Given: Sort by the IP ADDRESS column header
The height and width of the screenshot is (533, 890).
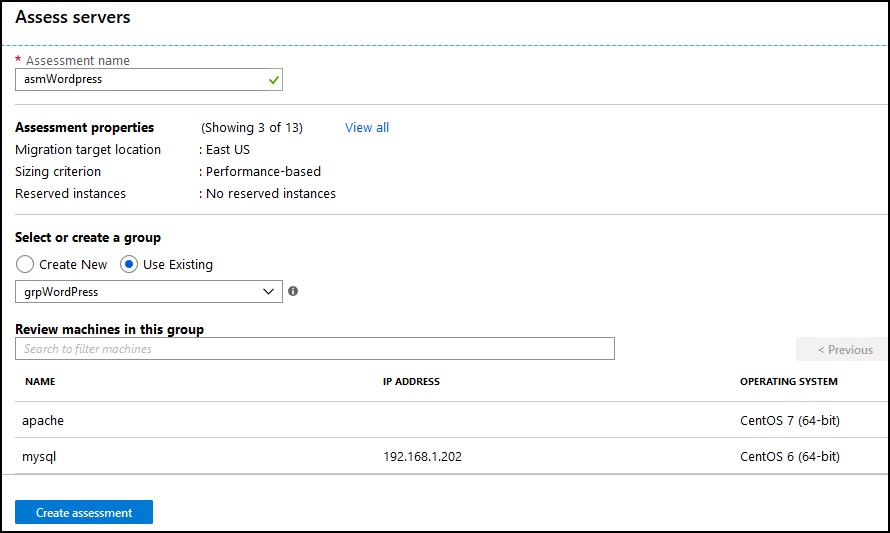Looking at the screenshot, I should click(411, 381).
